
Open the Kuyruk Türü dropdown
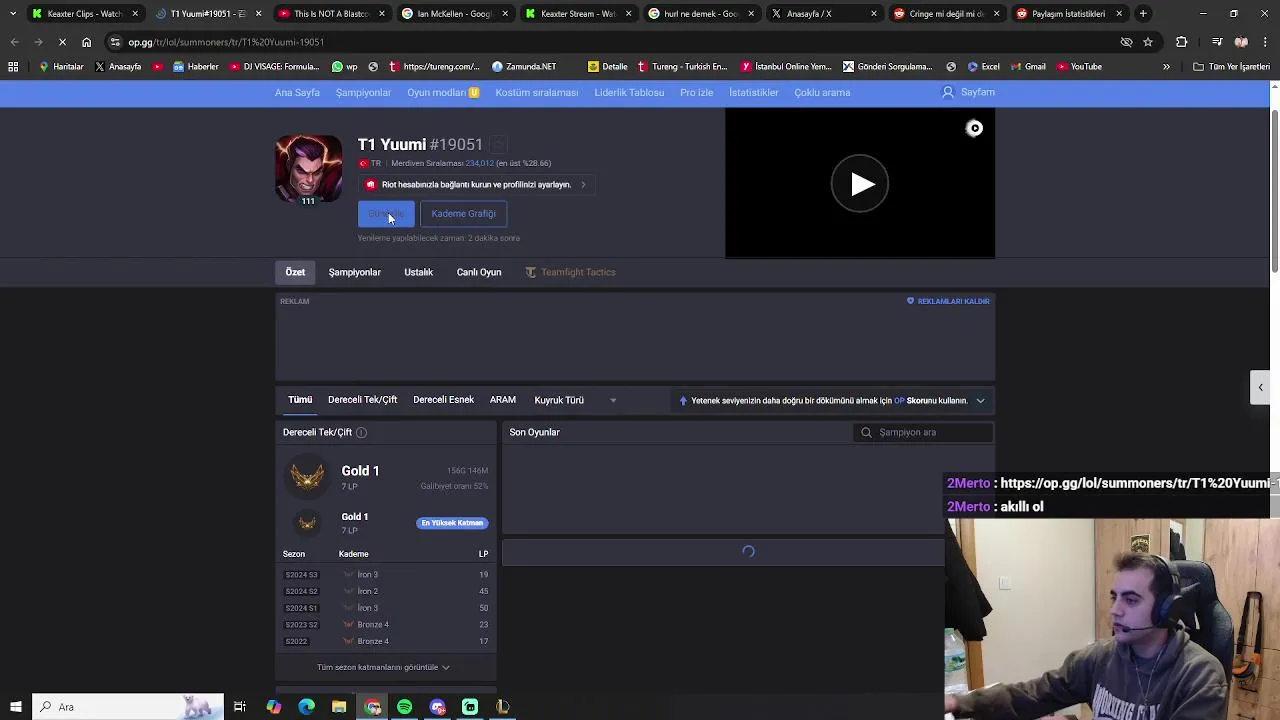pyautogui.click(x=575, y=400)
